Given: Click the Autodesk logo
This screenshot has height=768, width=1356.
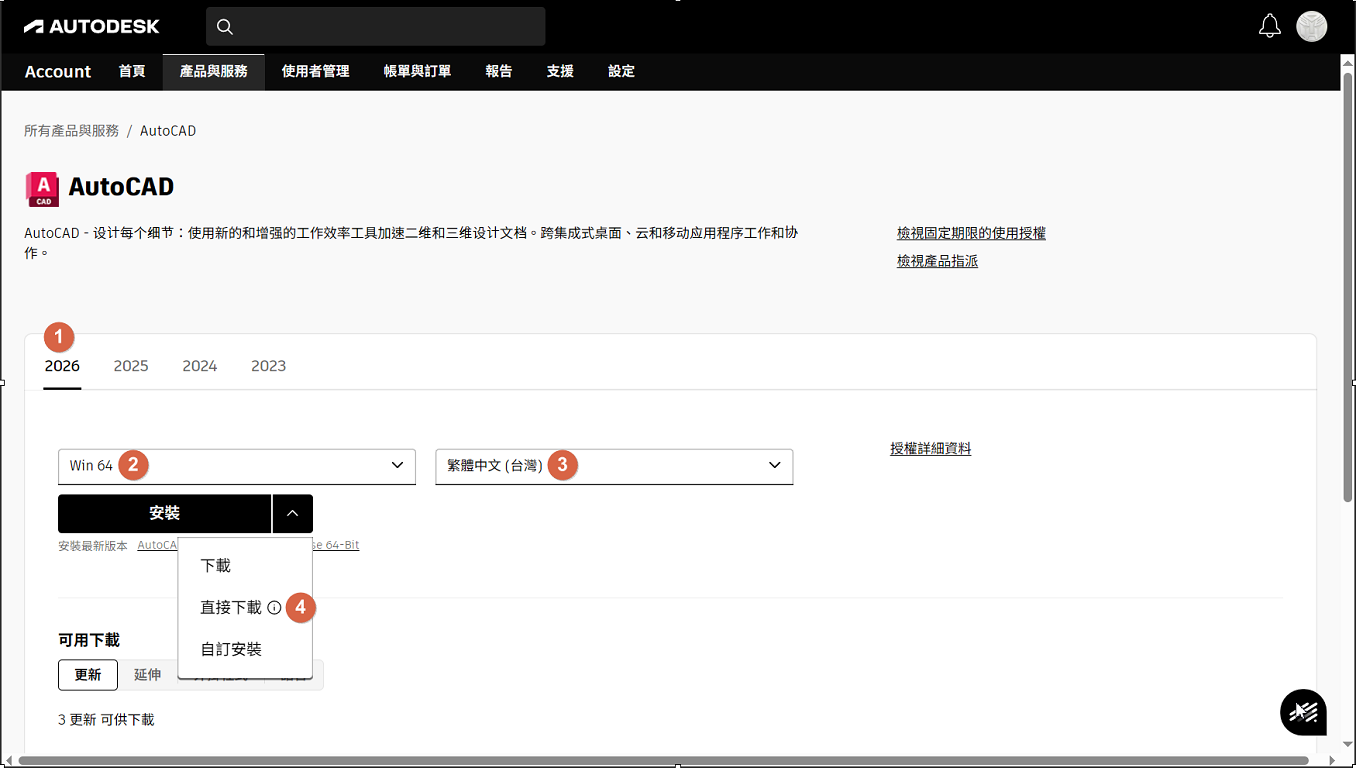Looking at the screenshot, I should 91,26.
